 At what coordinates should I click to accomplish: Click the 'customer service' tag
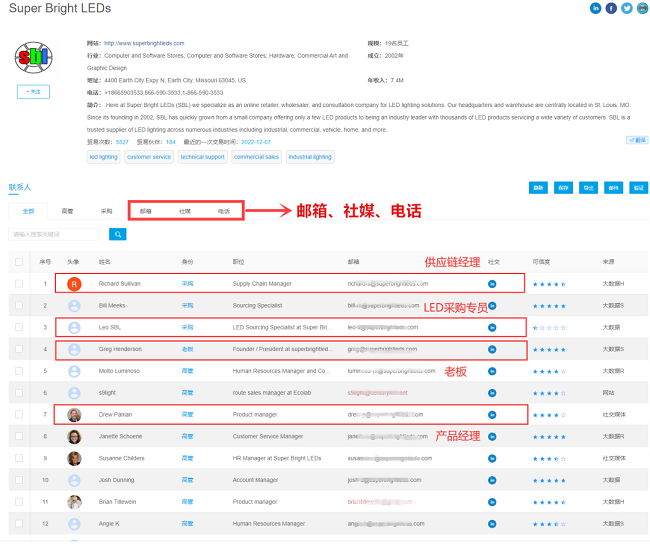(x=149, y=157)
